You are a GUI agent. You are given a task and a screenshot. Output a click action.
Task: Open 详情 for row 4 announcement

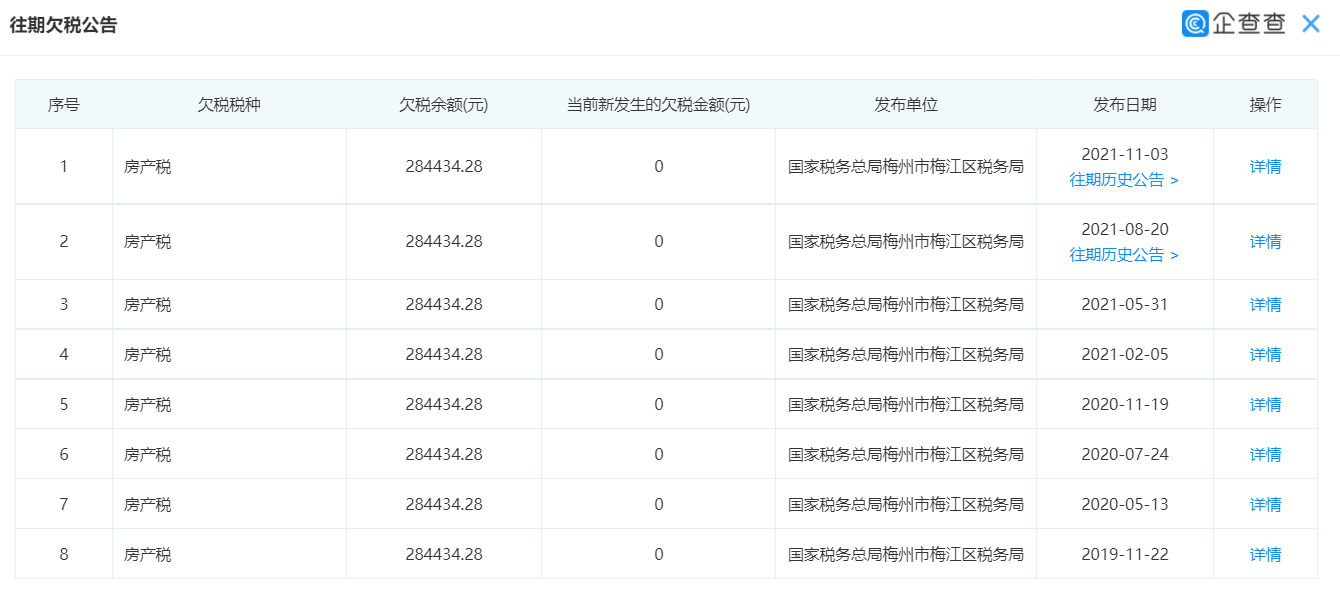(x=1266, y=354)
